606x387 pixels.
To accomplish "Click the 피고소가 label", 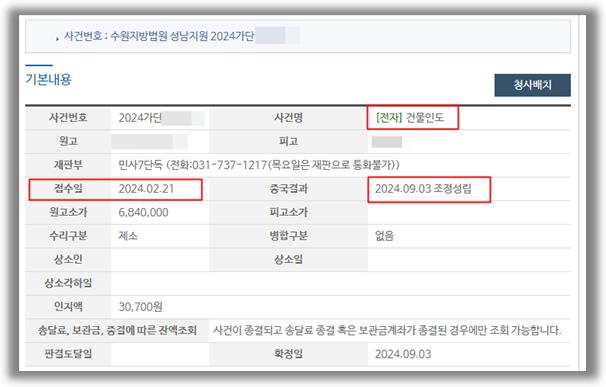I will pos(288,212).
